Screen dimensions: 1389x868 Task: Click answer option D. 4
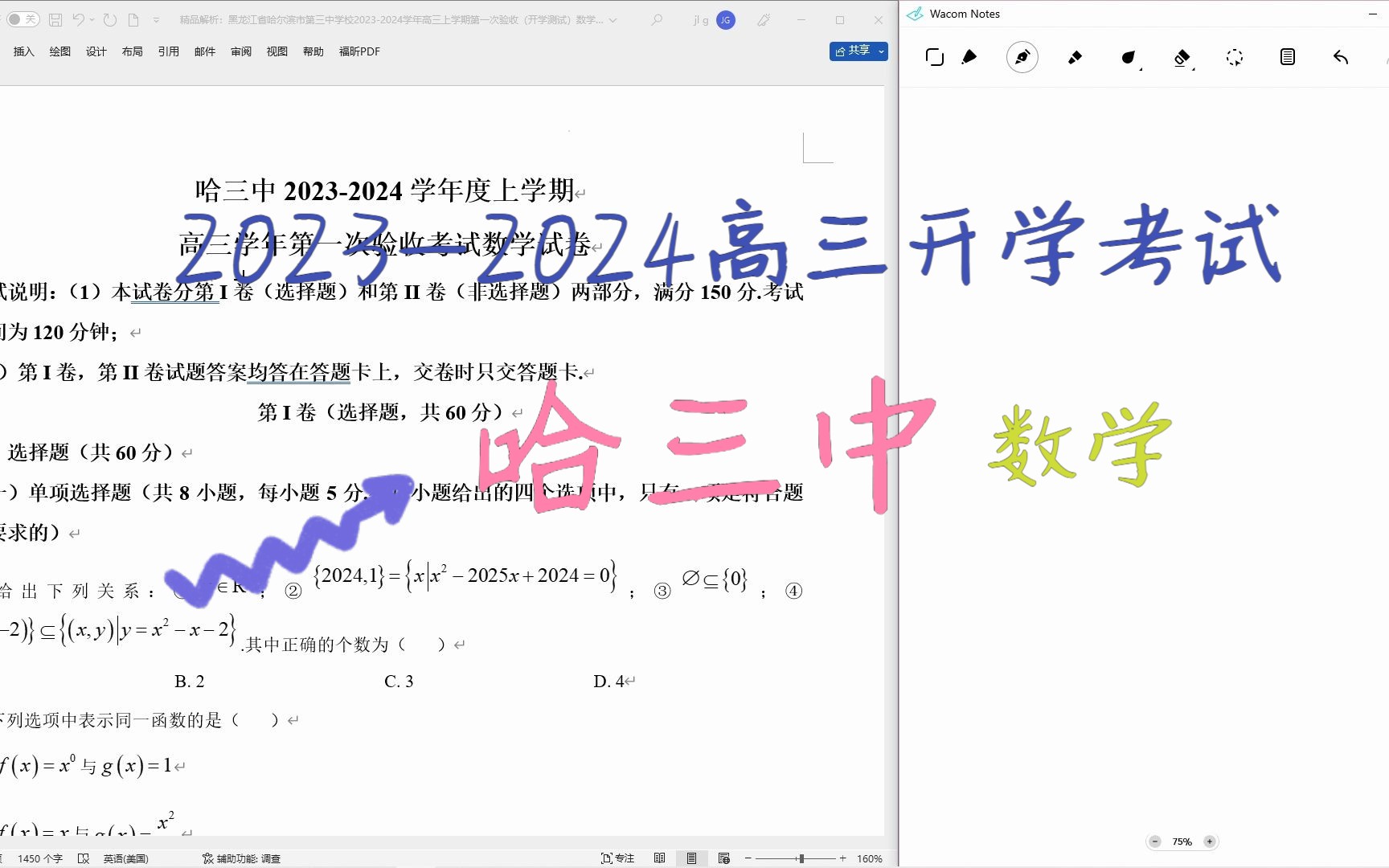point(608,682)
